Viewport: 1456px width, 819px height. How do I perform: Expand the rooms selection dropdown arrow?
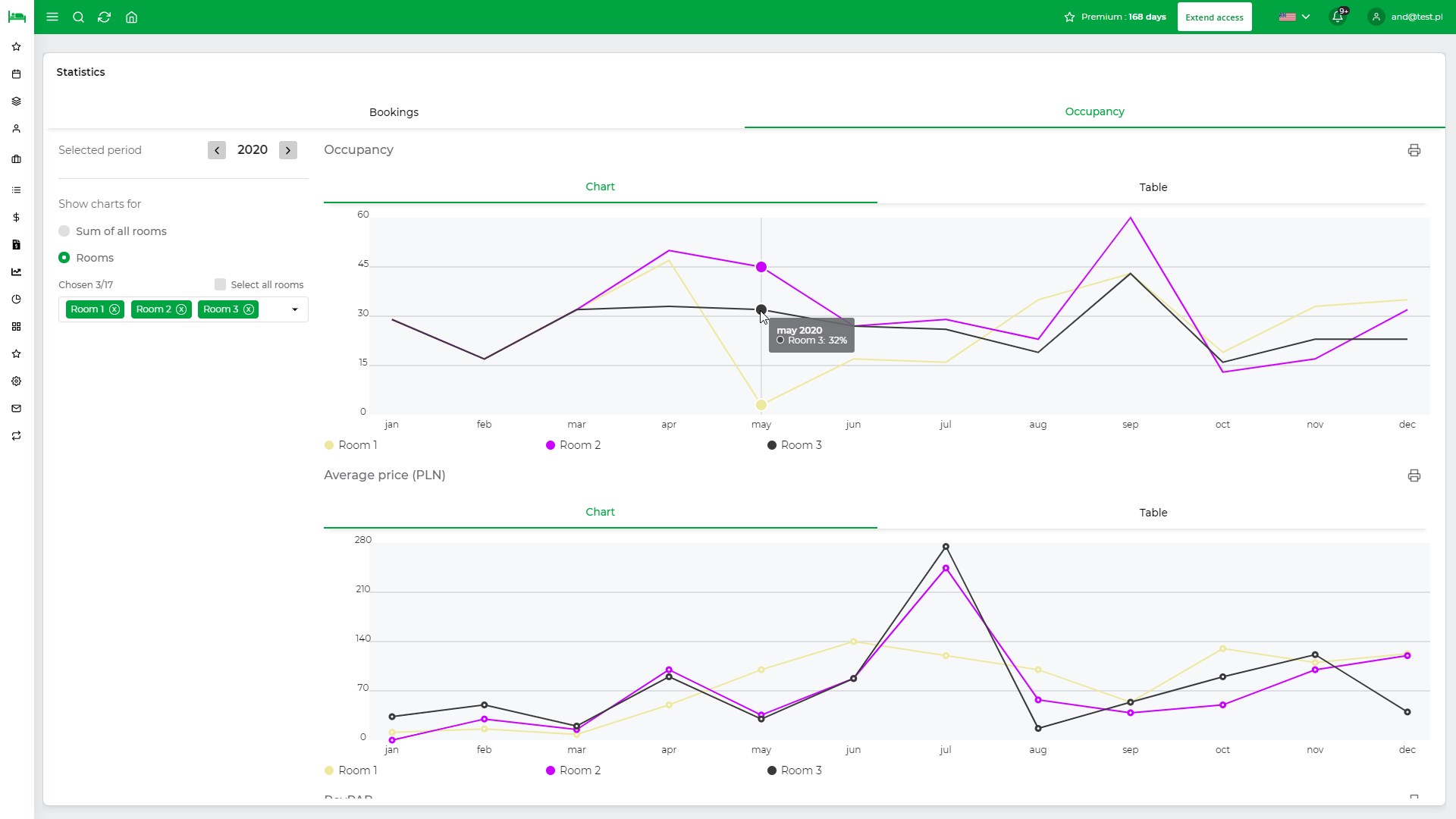(295, 309)
